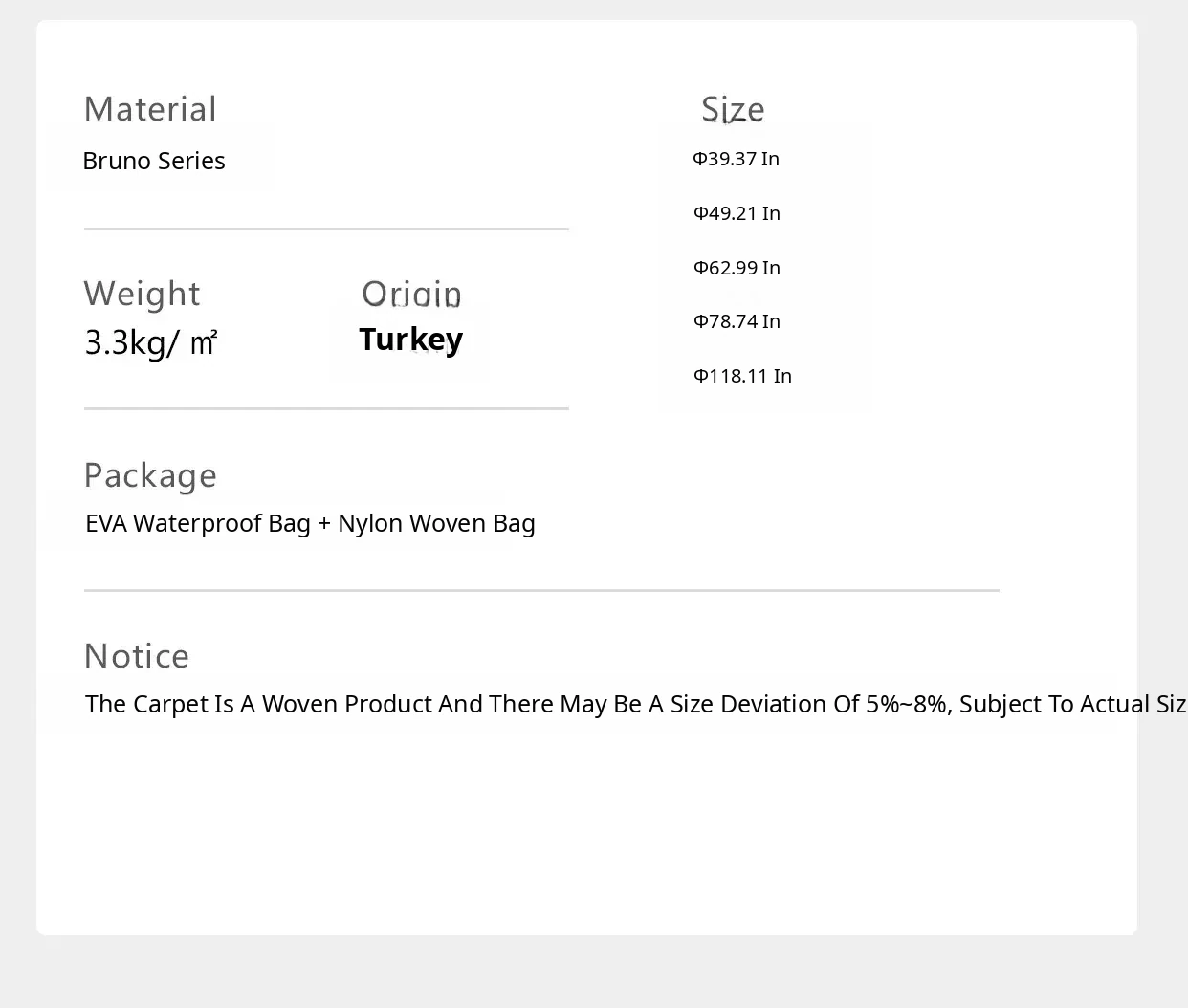The width and height of the screenshot is (1188, 1008).
Task: Click the Material heading
Action: [150, 109]
